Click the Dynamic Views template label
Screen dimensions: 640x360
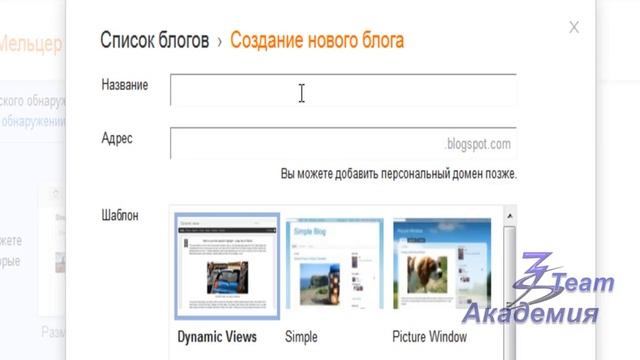pos(217,337)
